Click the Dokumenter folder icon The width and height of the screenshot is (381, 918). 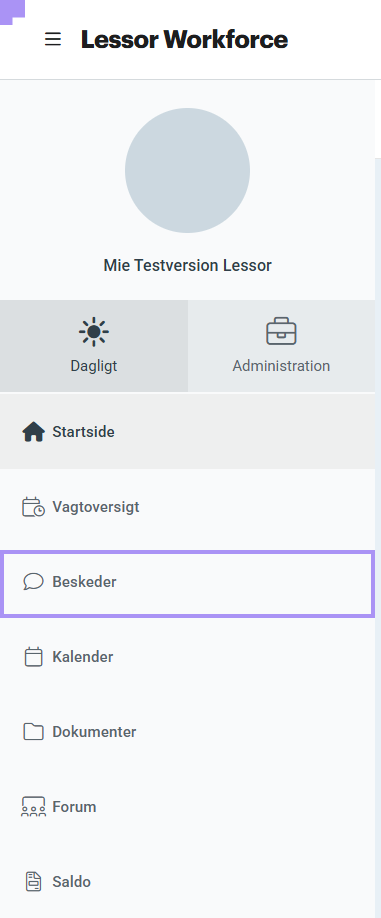pos(33,732)
